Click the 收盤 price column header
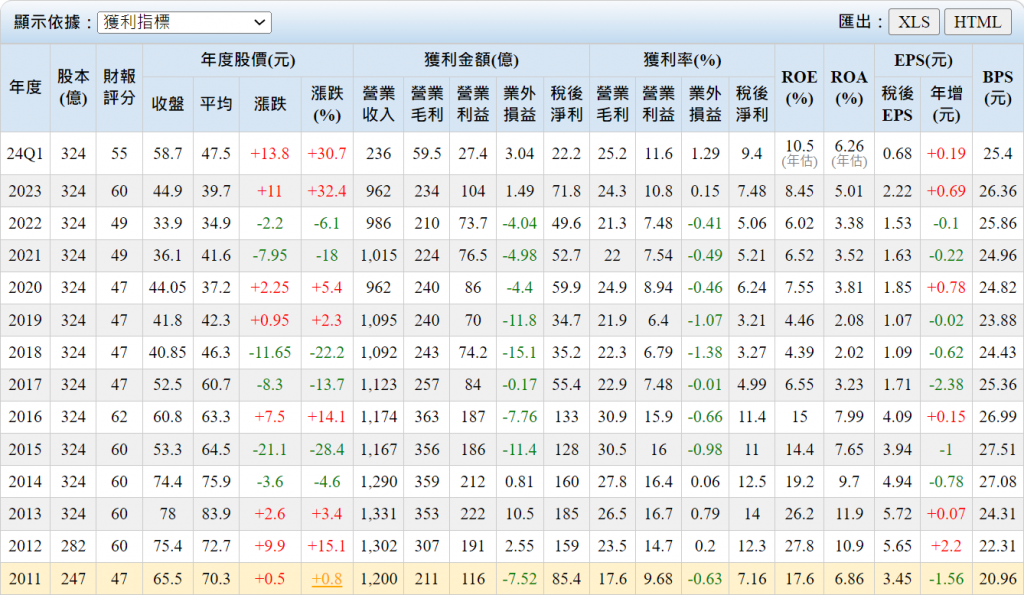1024x595 pixels. tap(167, 103)
